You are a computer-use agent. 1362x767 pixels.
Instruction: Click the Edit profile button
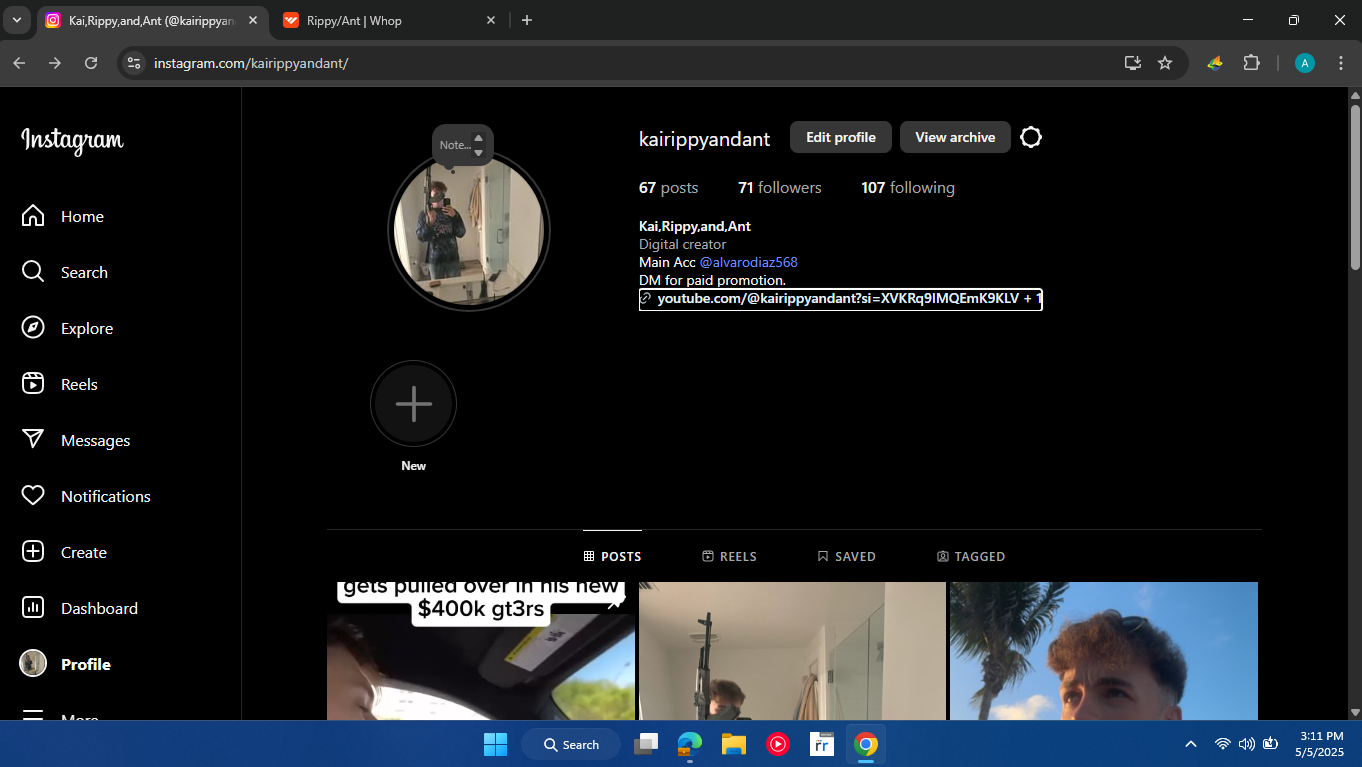841,138
